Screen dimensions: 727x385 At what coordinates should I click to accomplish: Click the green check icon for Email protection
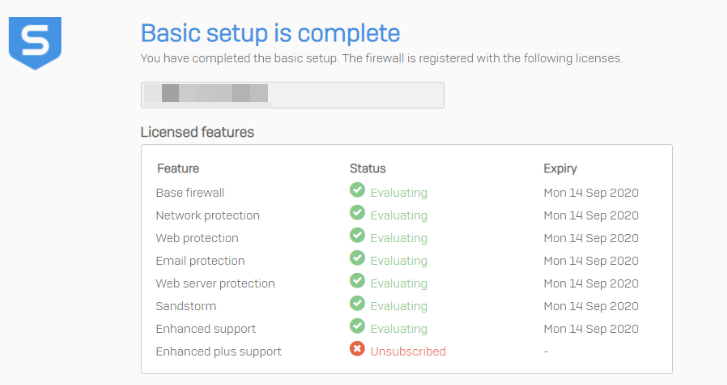(x=357, y=258)
